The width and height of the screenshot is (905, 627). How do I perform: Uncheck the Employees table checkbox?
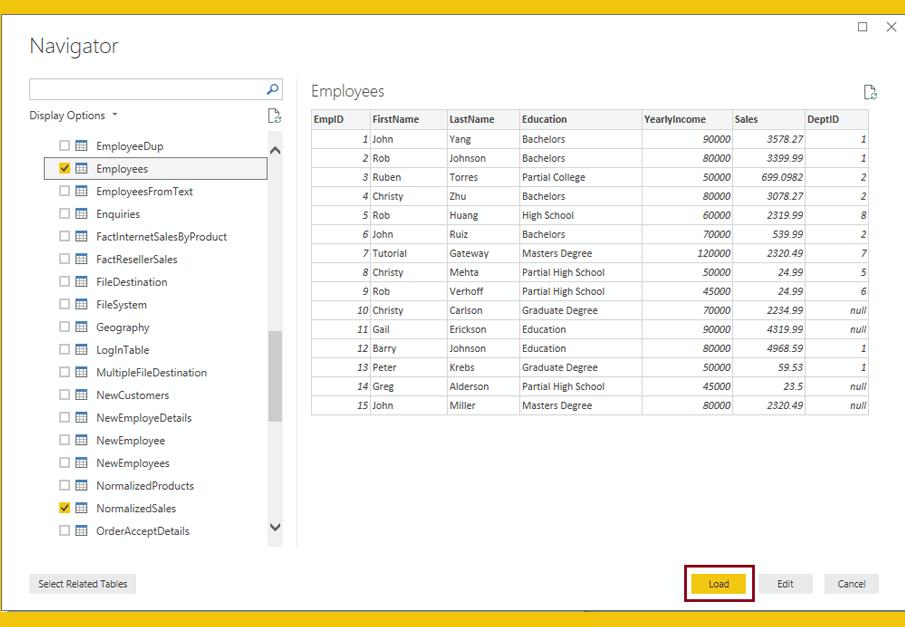(x=65, y=169)
